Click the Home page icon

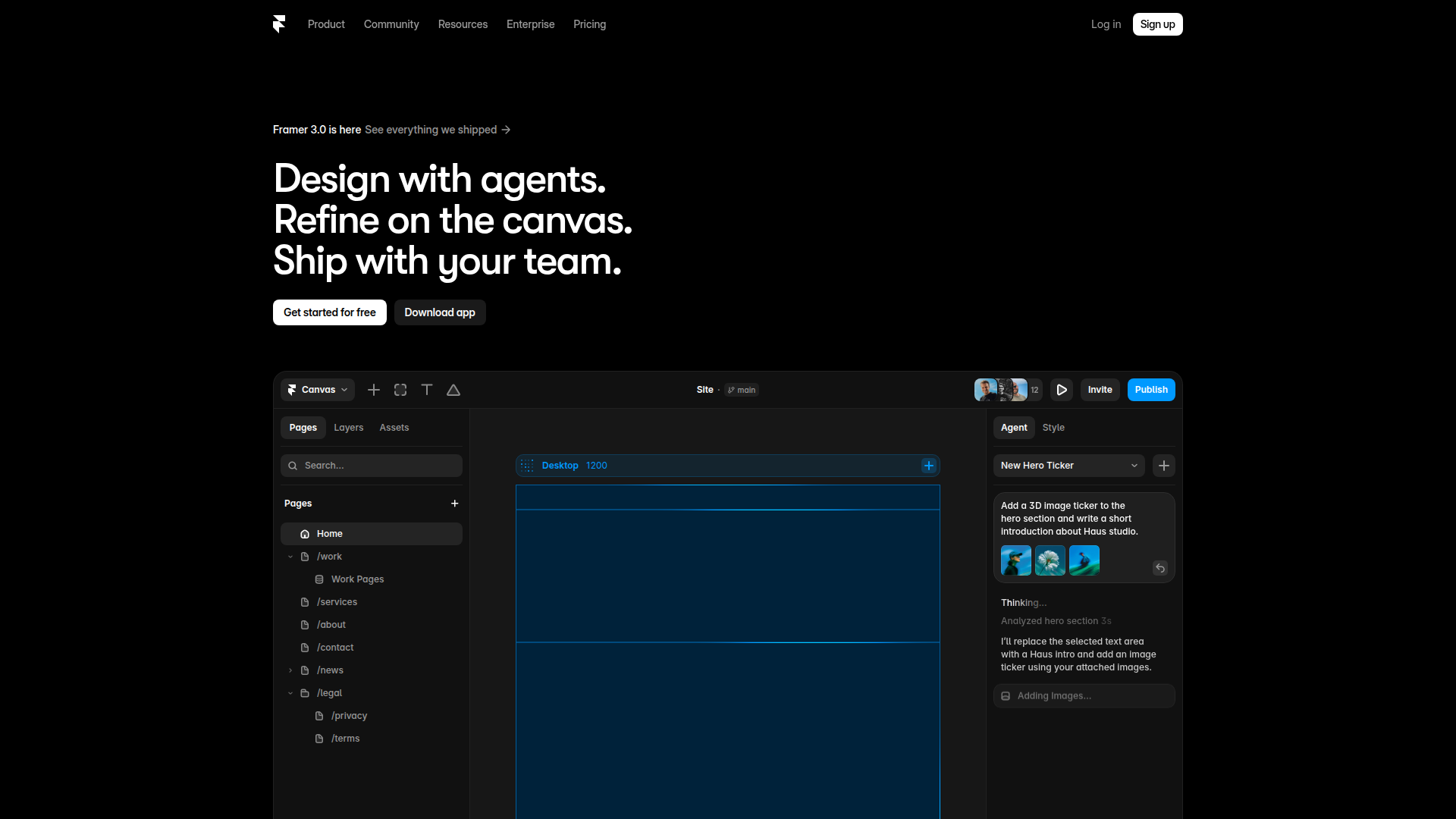305,534
